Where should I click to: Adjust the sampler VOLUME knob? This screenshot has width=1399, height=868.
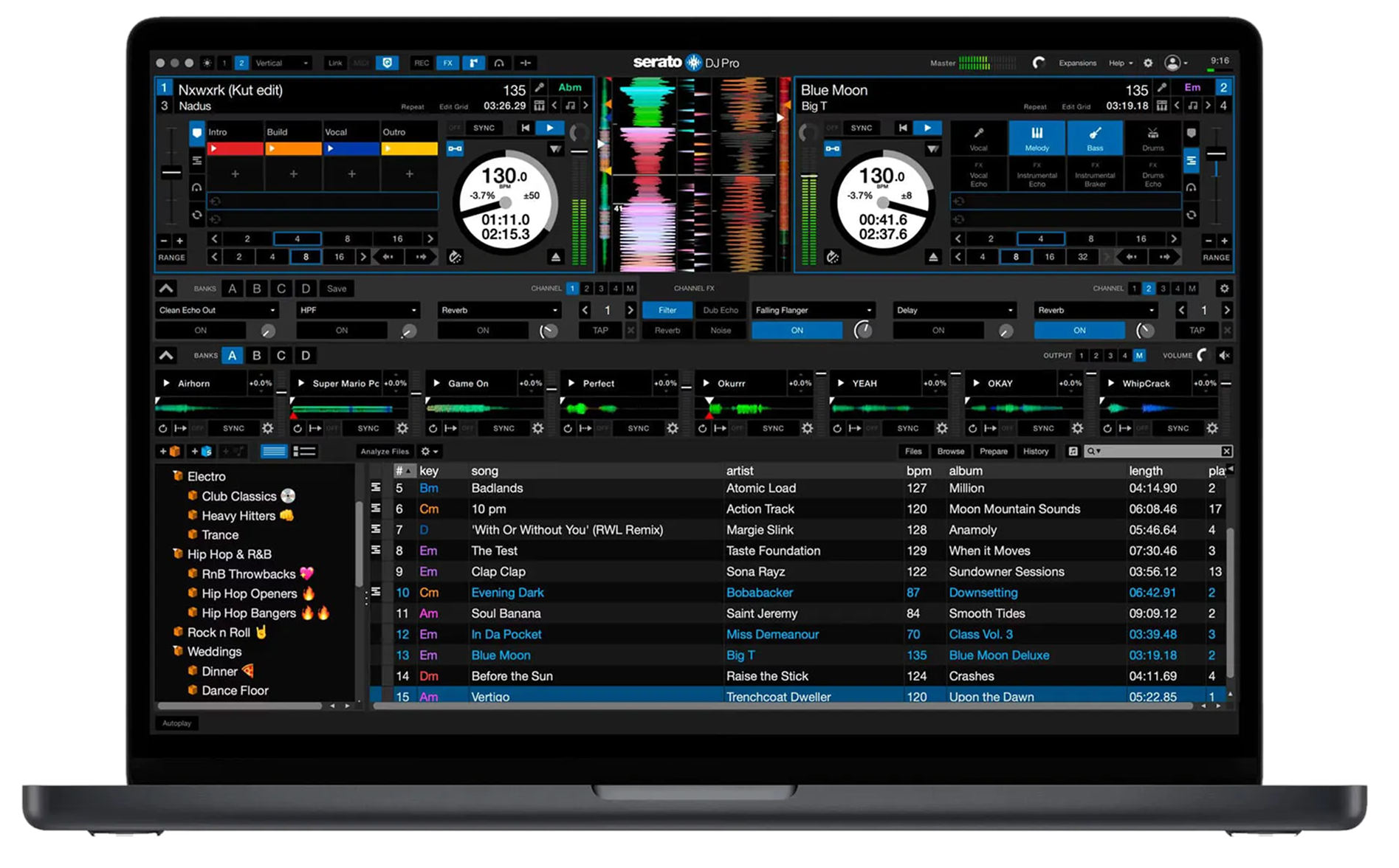coord(1203,355)
